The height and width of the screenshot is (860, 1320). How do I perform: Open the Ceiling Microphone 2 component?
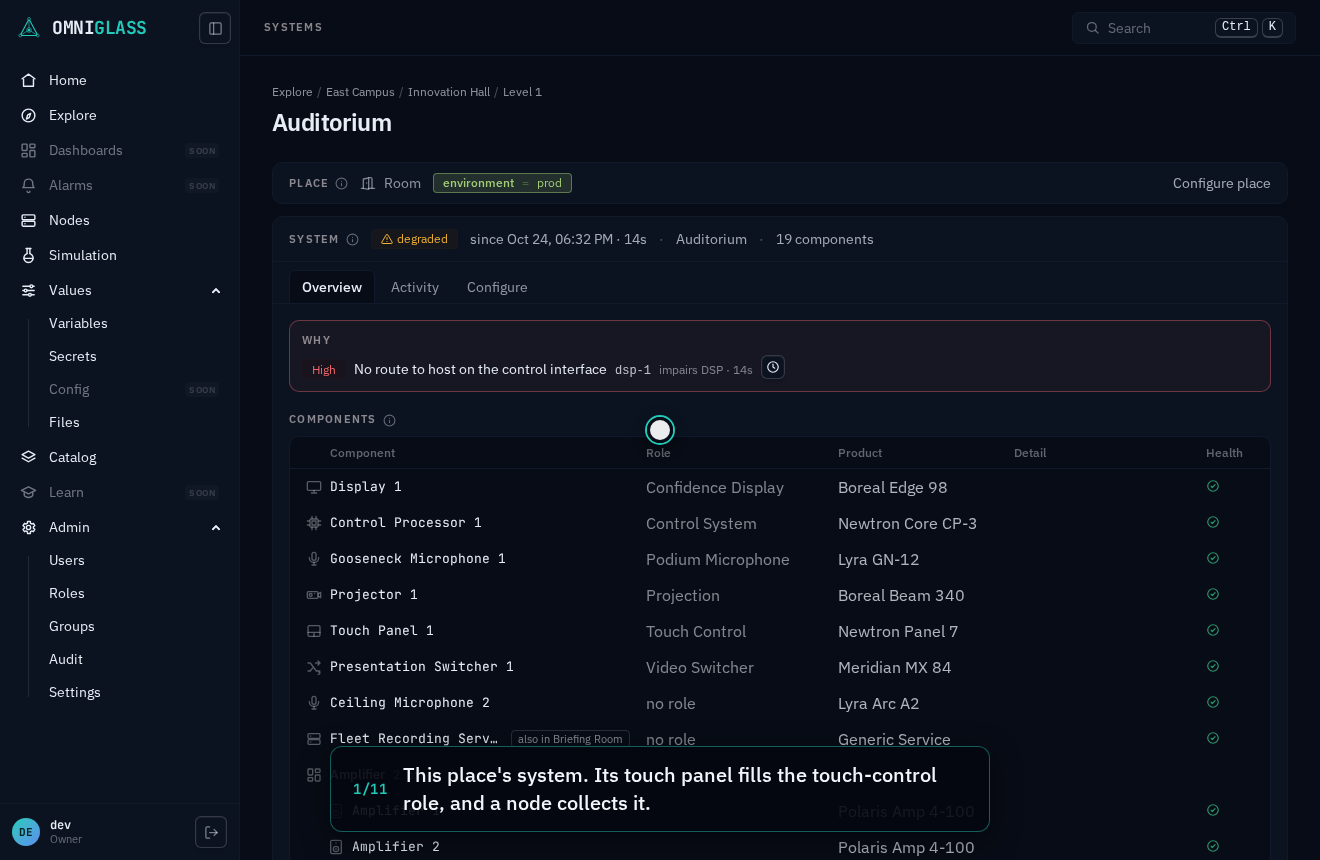(x=410, y=703)
